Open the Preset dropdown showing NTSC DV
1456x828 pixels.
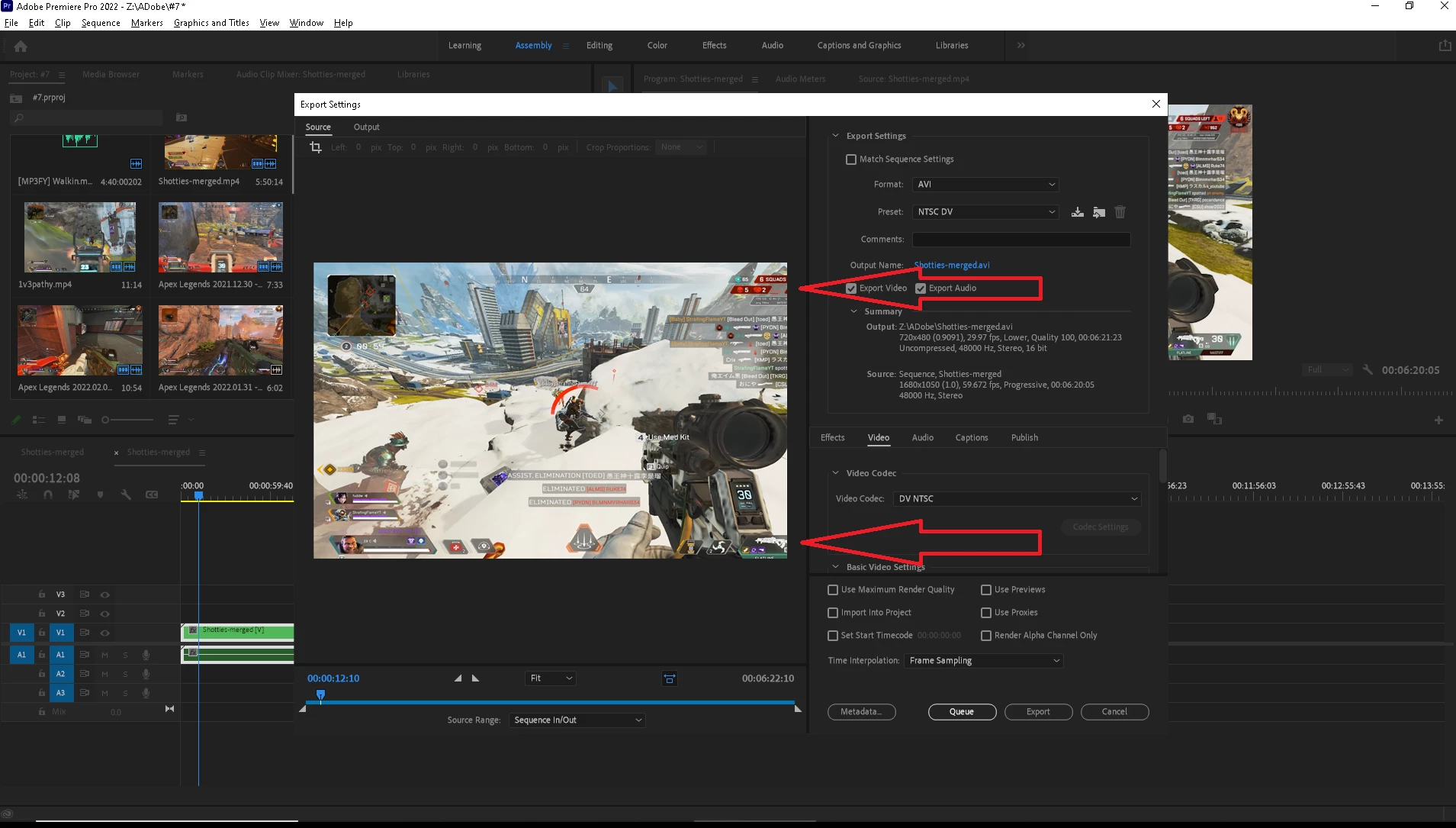(x=985, y=212)
